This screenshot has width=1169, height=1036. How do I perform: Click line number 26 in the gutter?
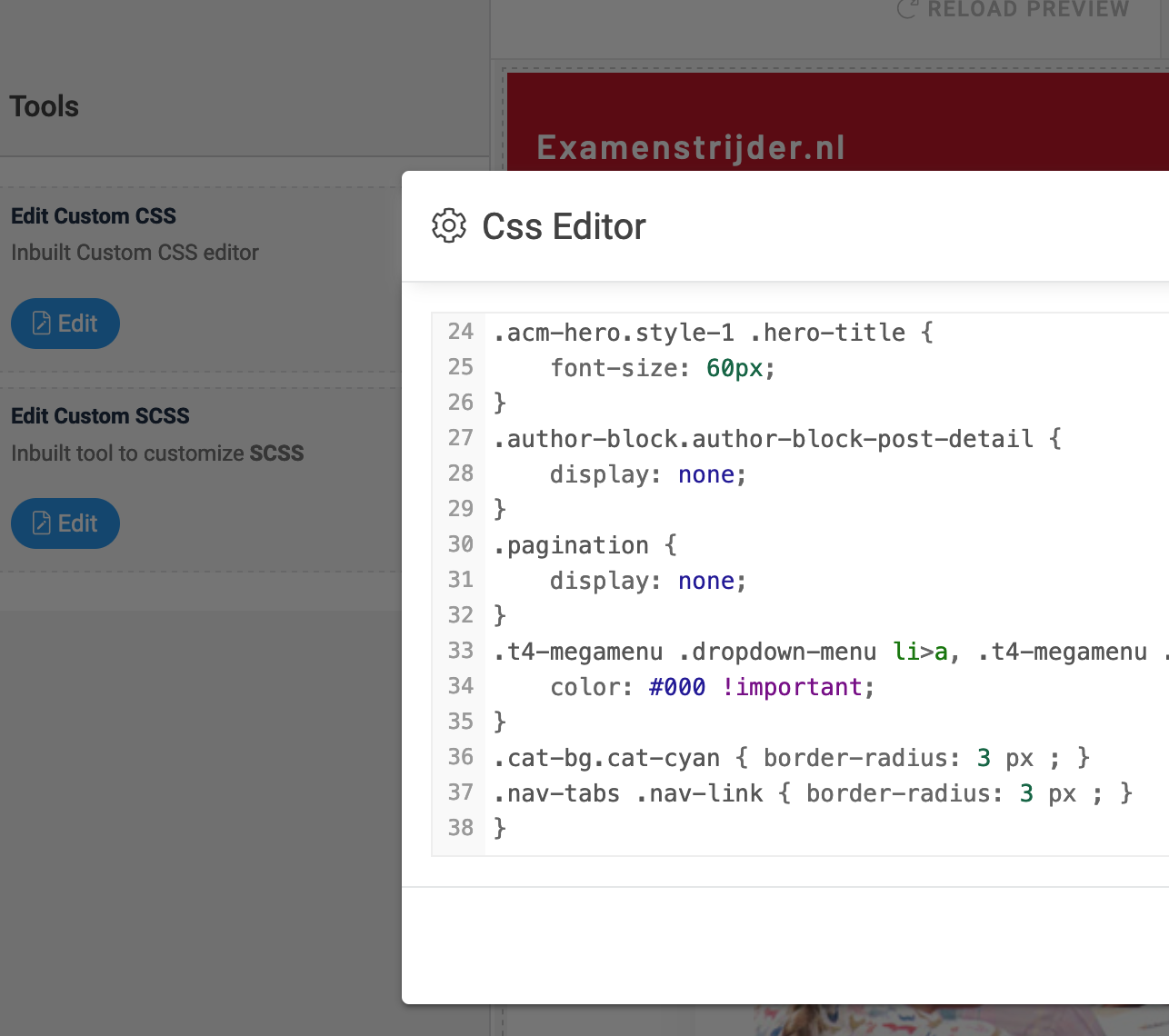[x=461, y=403]
